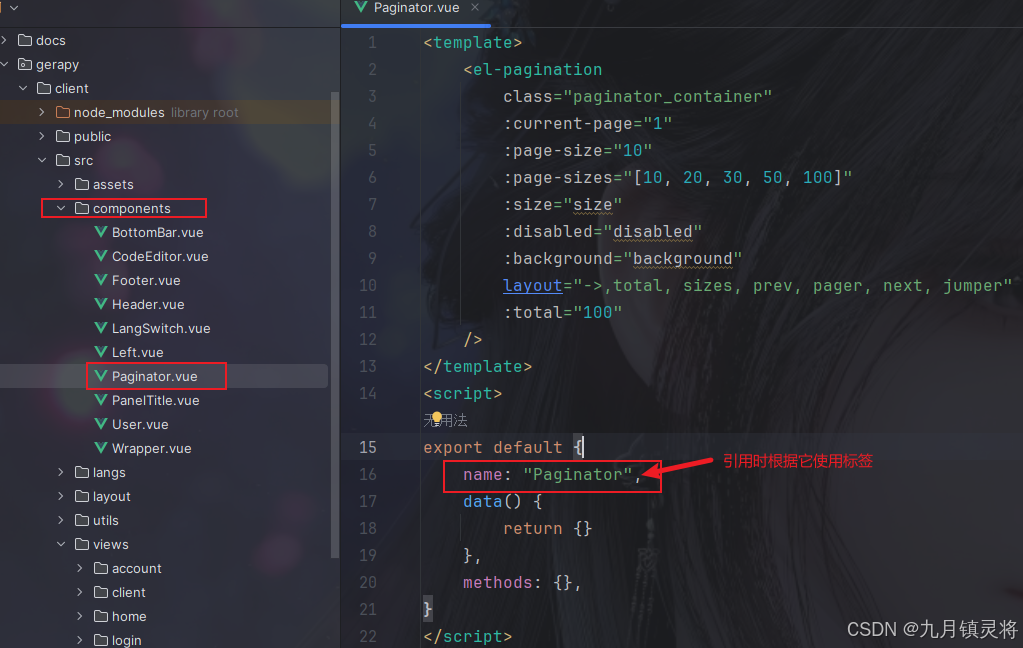Collapse the project header dropdown chevron
Viewport: 1023px width, 648px height.
[x=14, y=8]
